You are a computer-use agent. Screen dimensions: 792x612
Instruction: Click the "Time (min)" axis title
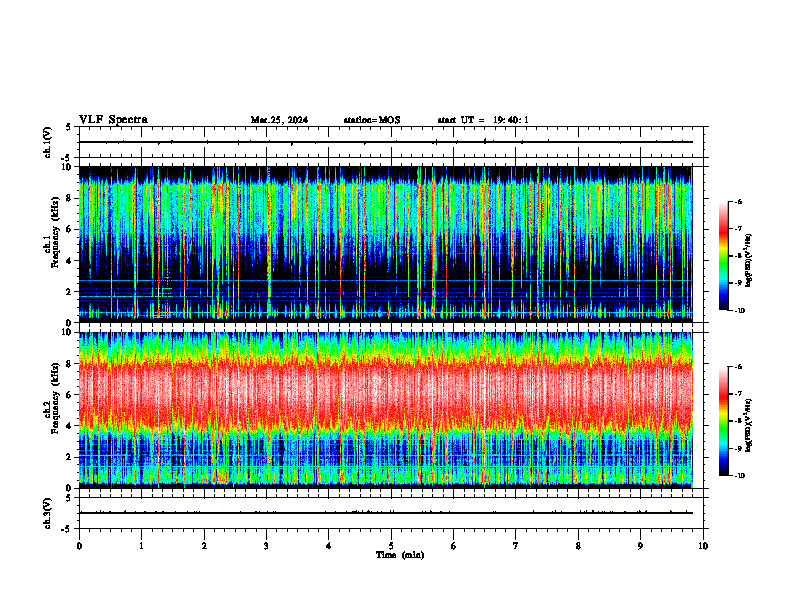(x=400, y=555)
